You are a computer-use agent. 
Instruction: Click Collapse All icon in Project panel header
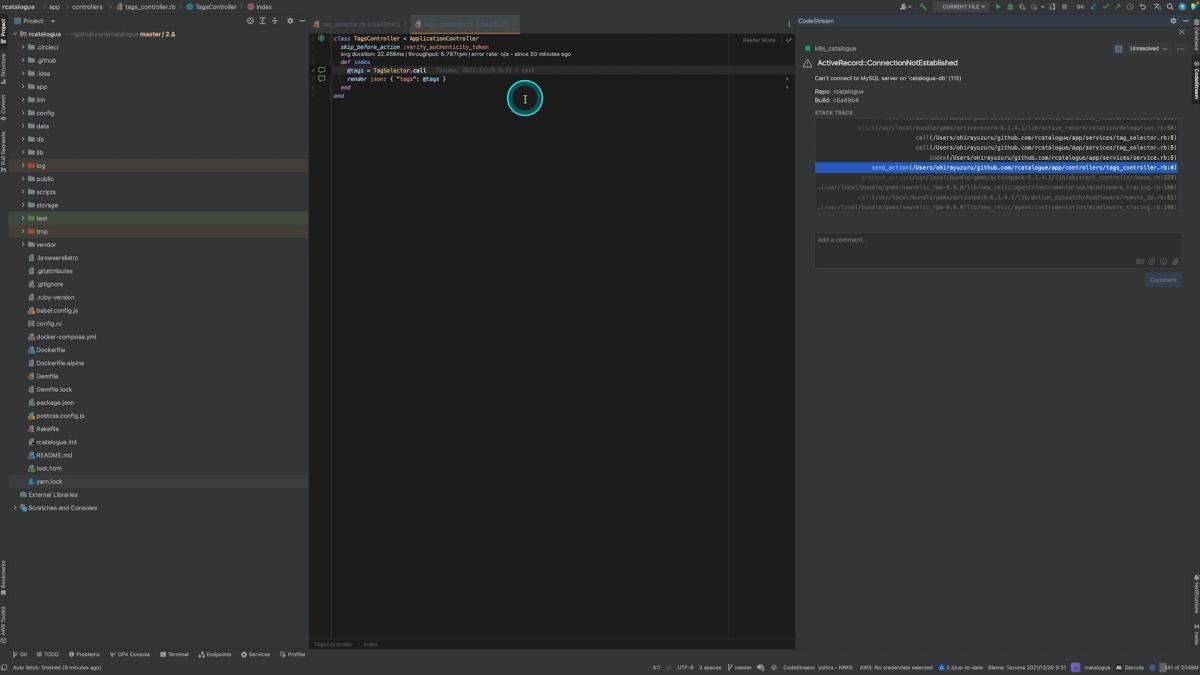(275, 21)
